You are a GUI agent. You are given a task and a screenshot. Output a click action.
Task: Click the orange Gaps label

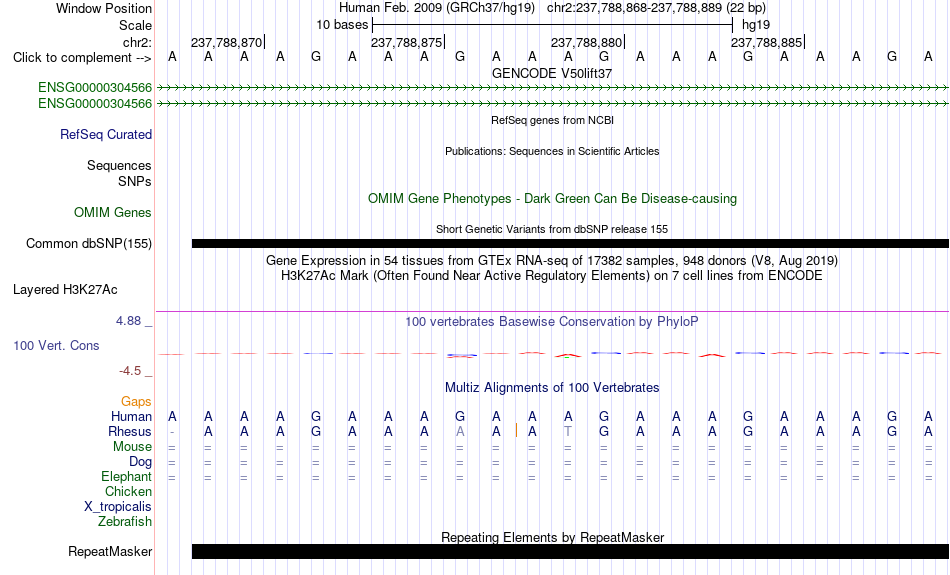click(x=136, y=402)
